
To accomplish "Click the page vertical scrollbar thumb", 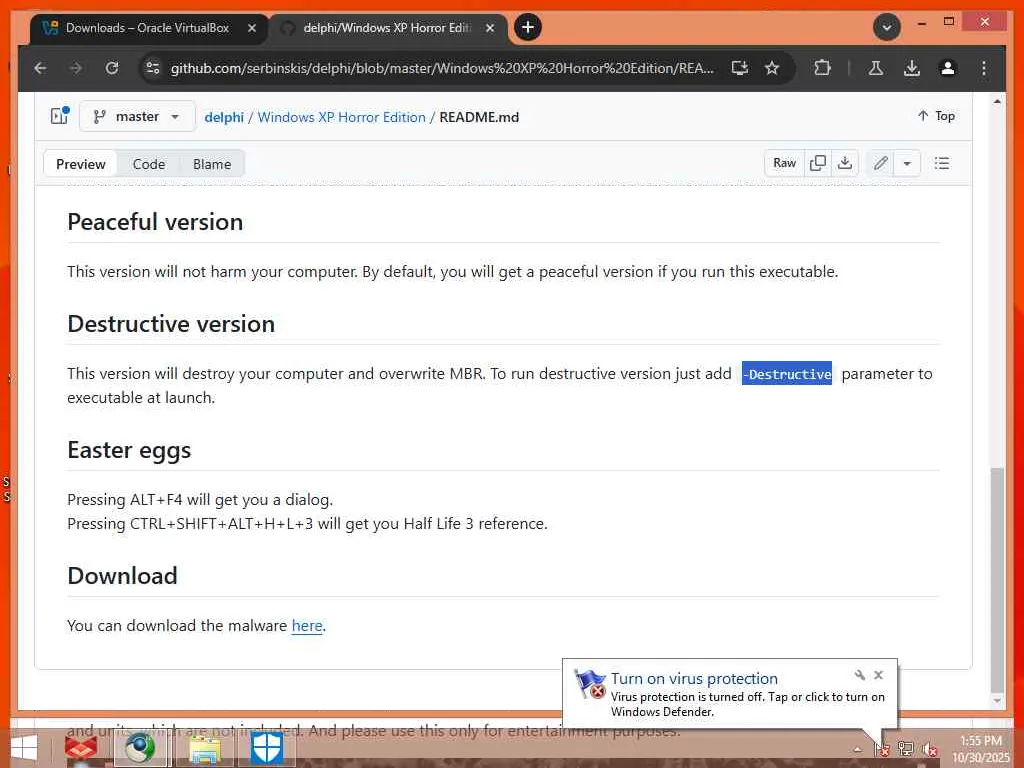I will 997,579.
